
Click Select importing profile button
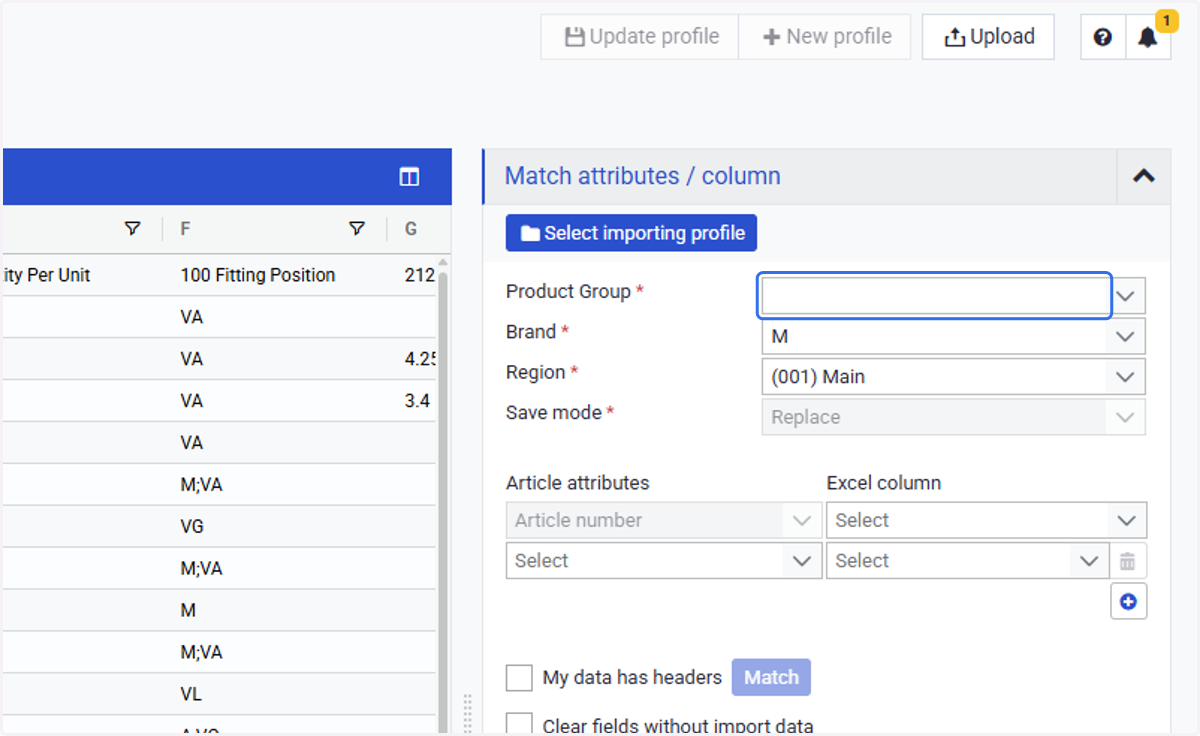pos(631,233)
